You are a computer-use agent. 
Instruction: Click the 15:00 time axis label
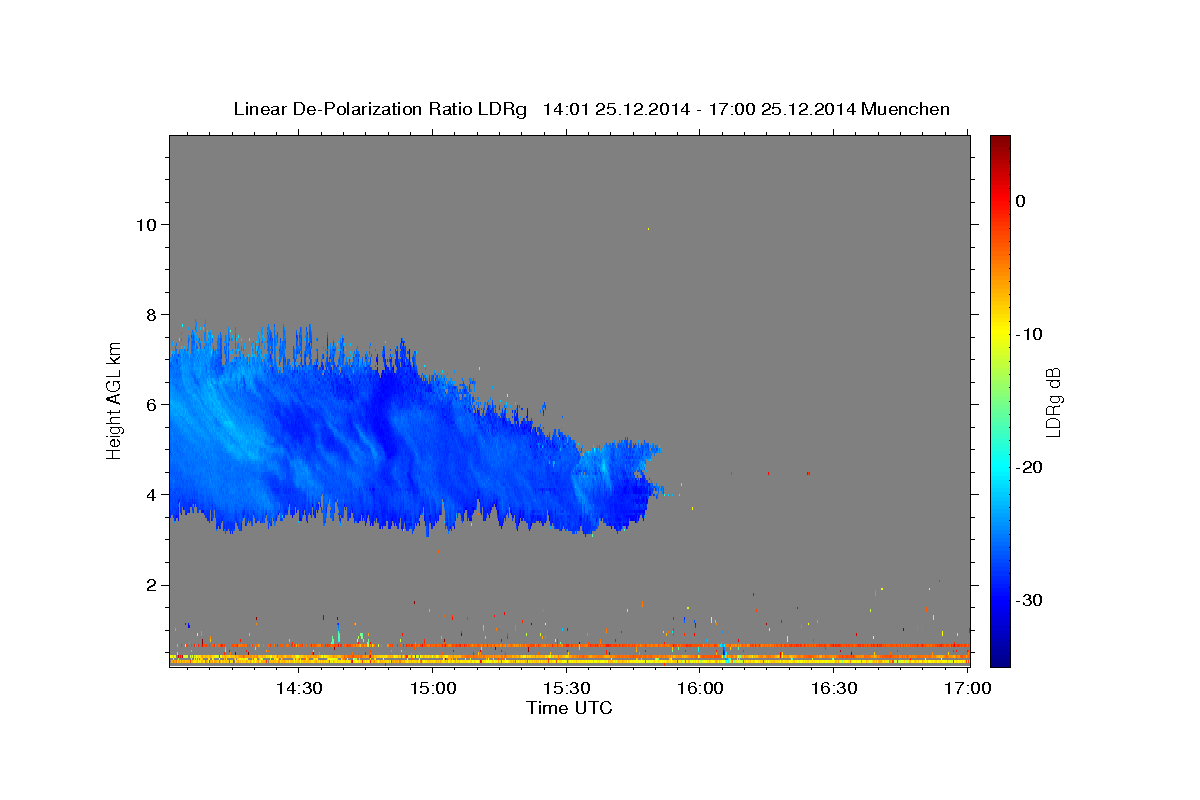coord(433,688)
